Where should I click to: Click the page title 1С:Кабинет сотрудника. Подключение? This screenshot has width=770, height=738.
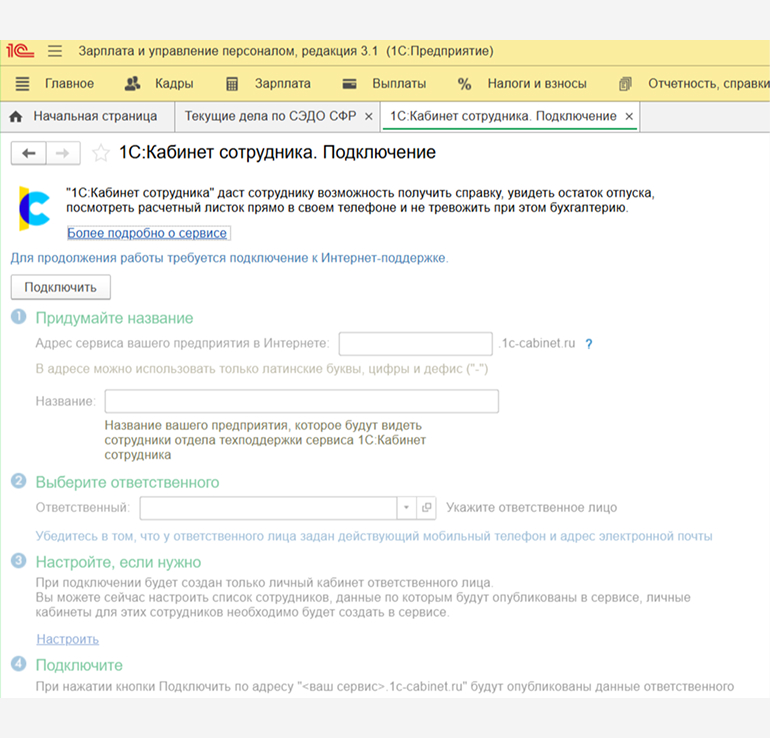pos(277,153)
